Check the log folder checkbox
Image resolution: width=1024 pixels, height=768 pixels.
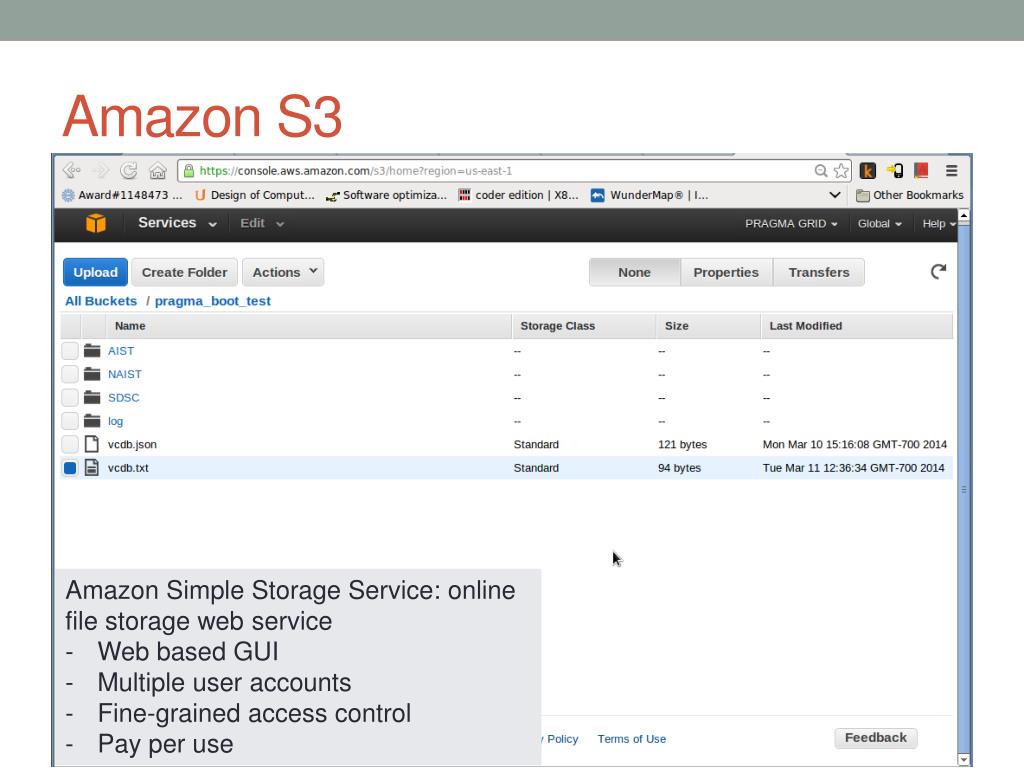point(70,421)
